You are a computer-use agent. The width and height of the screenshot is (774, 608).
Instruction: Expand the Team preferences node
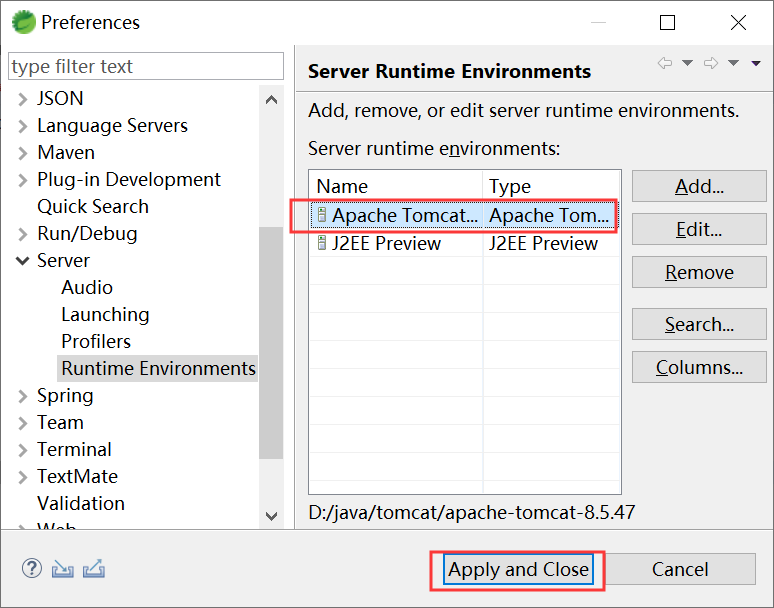(23, 423)
